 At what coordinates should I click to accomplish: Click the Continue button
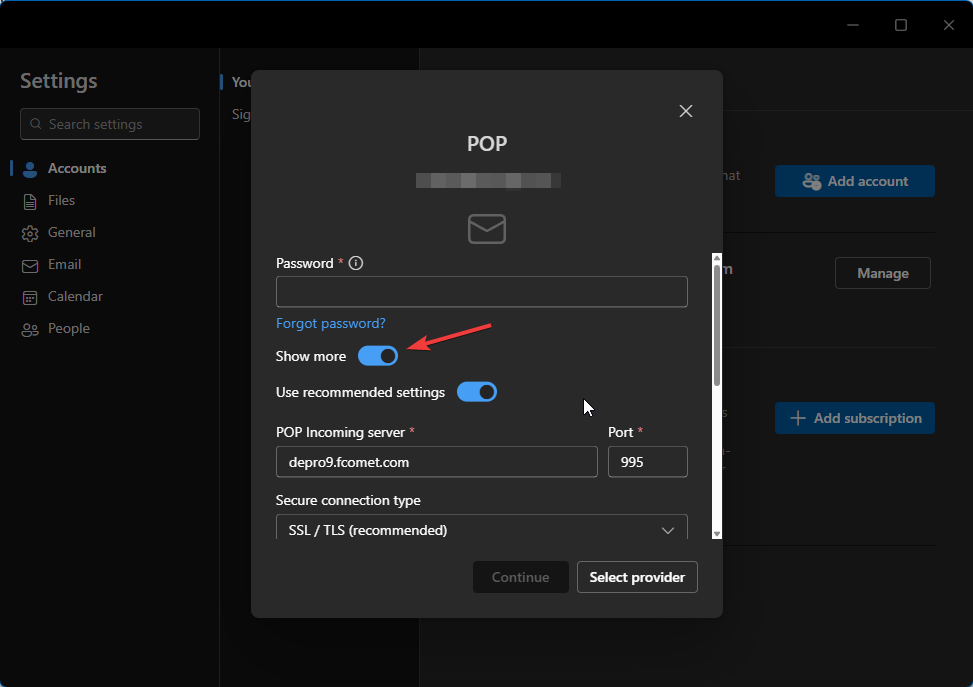pos(521,577)
